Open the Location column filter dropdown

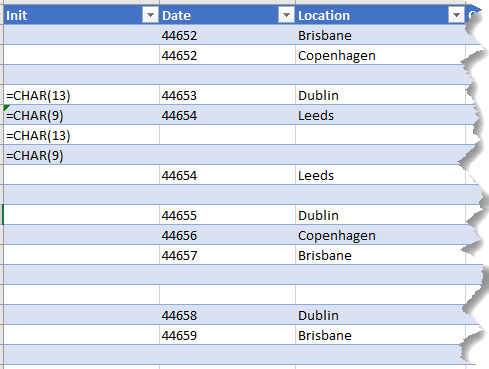456,15
